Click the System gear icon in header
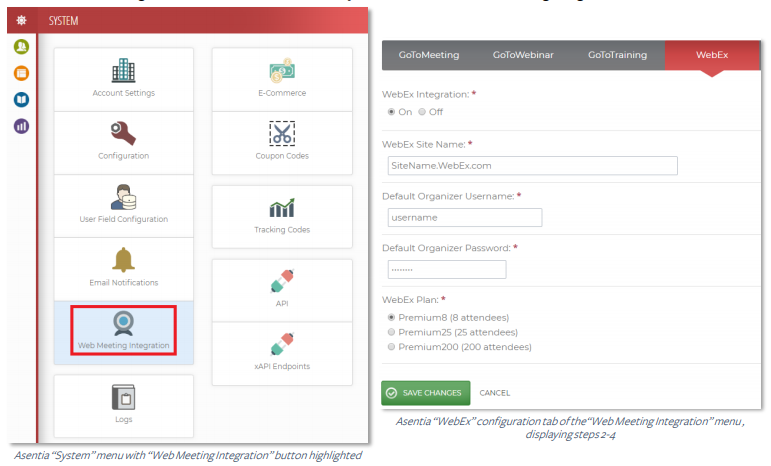The height and width of the screenshot is (466, 771). (x=21, y=20)
